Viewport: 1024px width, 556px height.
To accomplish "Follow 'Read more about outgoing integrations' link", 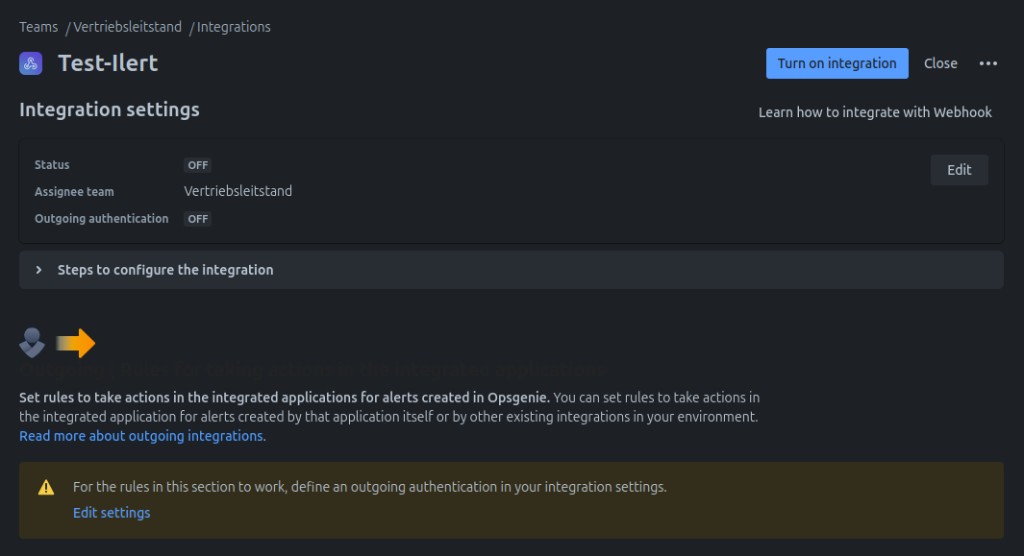I will 142,436.
